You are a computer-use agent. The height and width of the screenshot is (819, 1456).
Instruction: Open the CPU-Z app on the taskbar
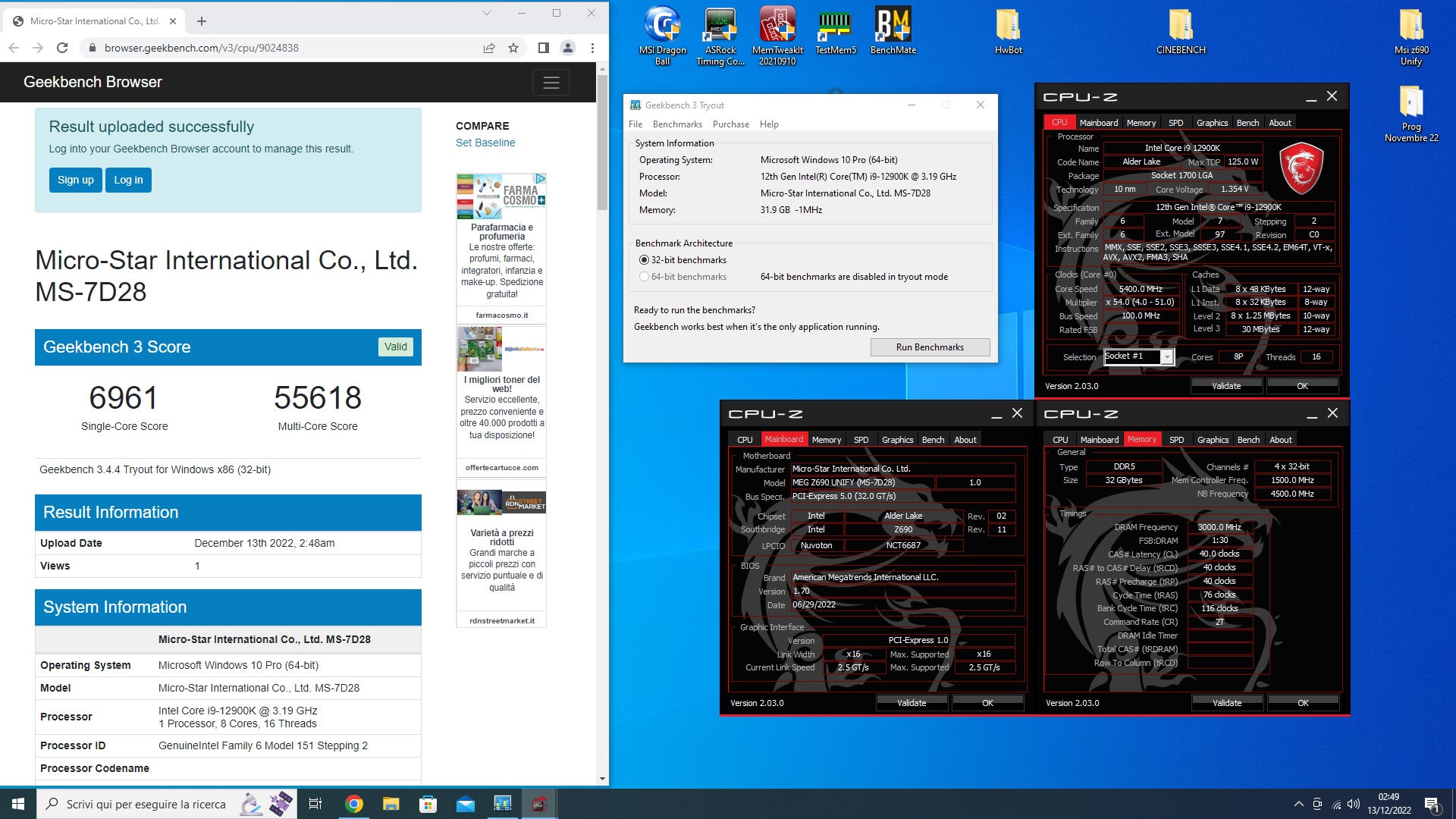pyautogui.click(x=539, y=804)
